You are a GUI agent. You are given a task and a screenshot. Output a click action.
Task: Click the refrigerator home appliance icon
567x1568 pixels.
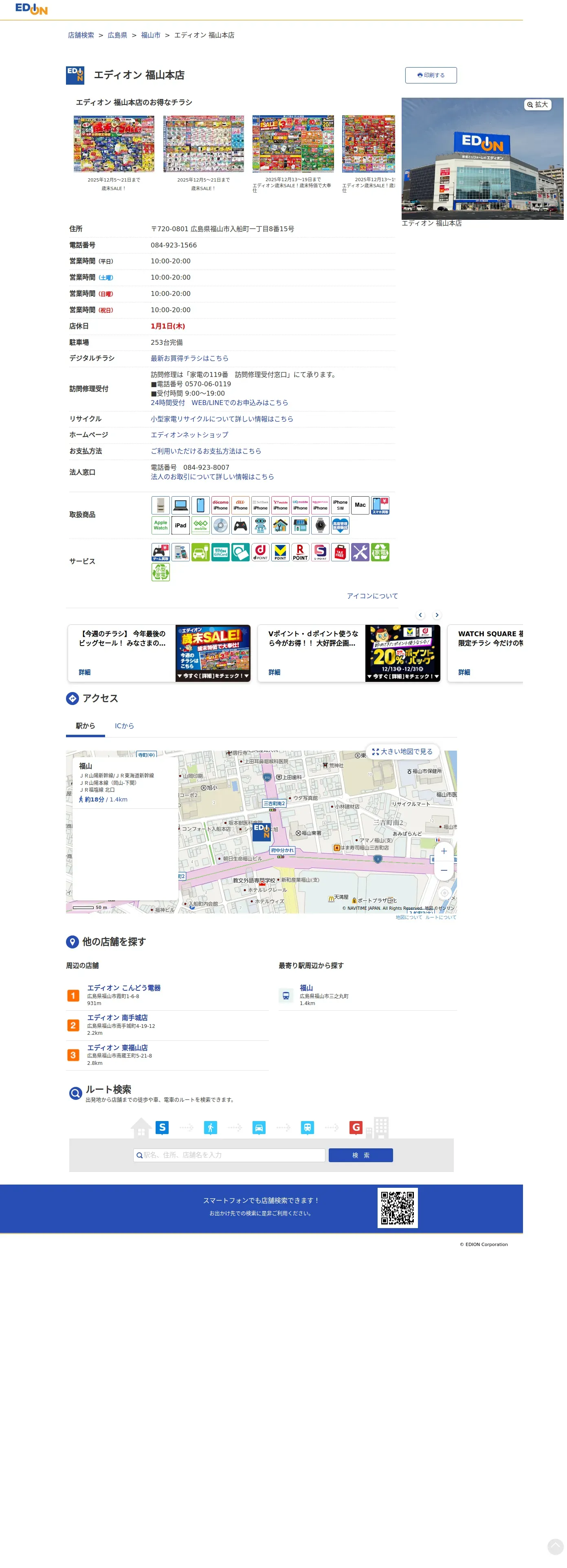pyautogui.click(x=160, y=505)
